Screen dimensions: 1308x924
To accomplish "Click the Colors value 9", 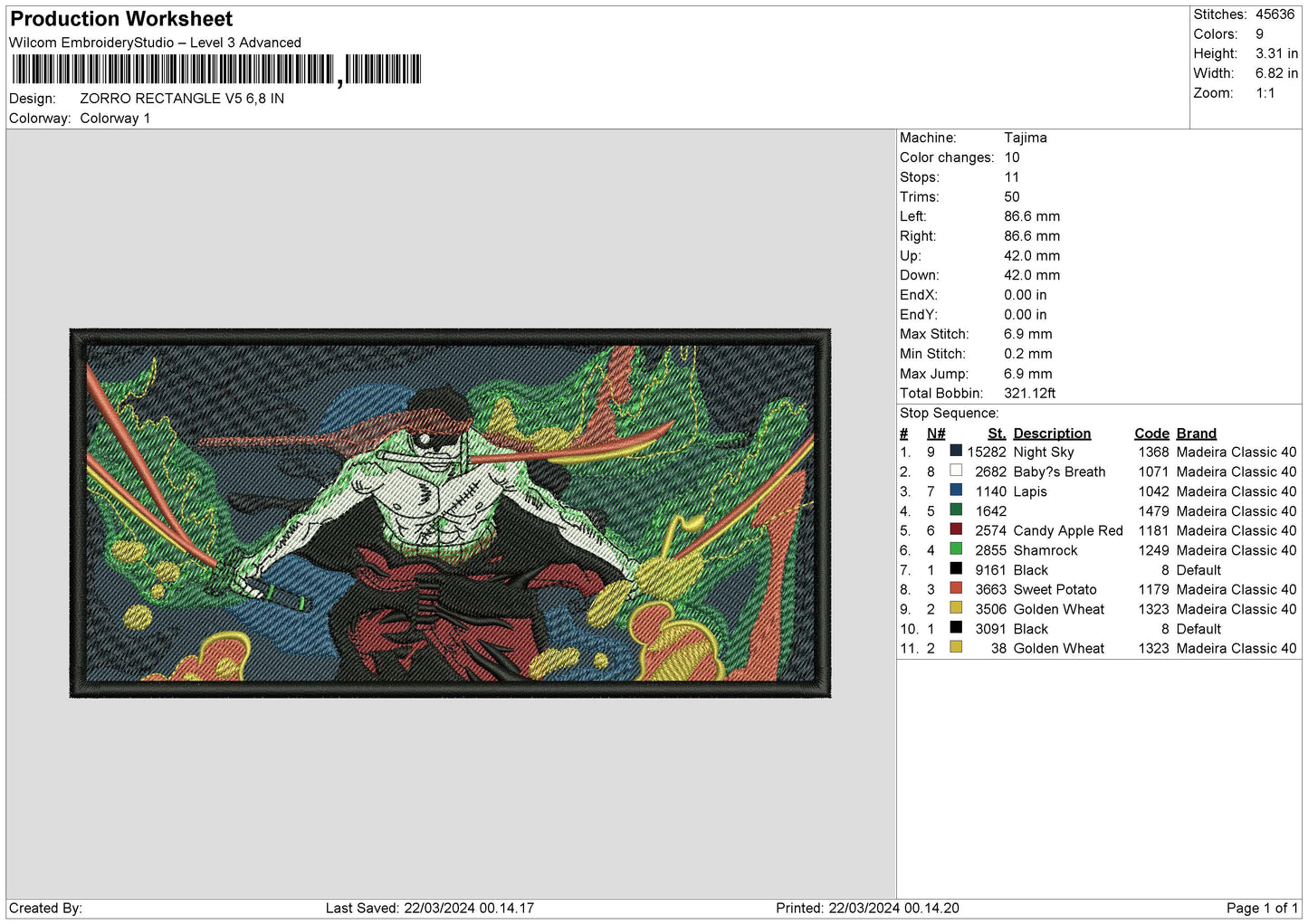I will tap(1259, 34).
